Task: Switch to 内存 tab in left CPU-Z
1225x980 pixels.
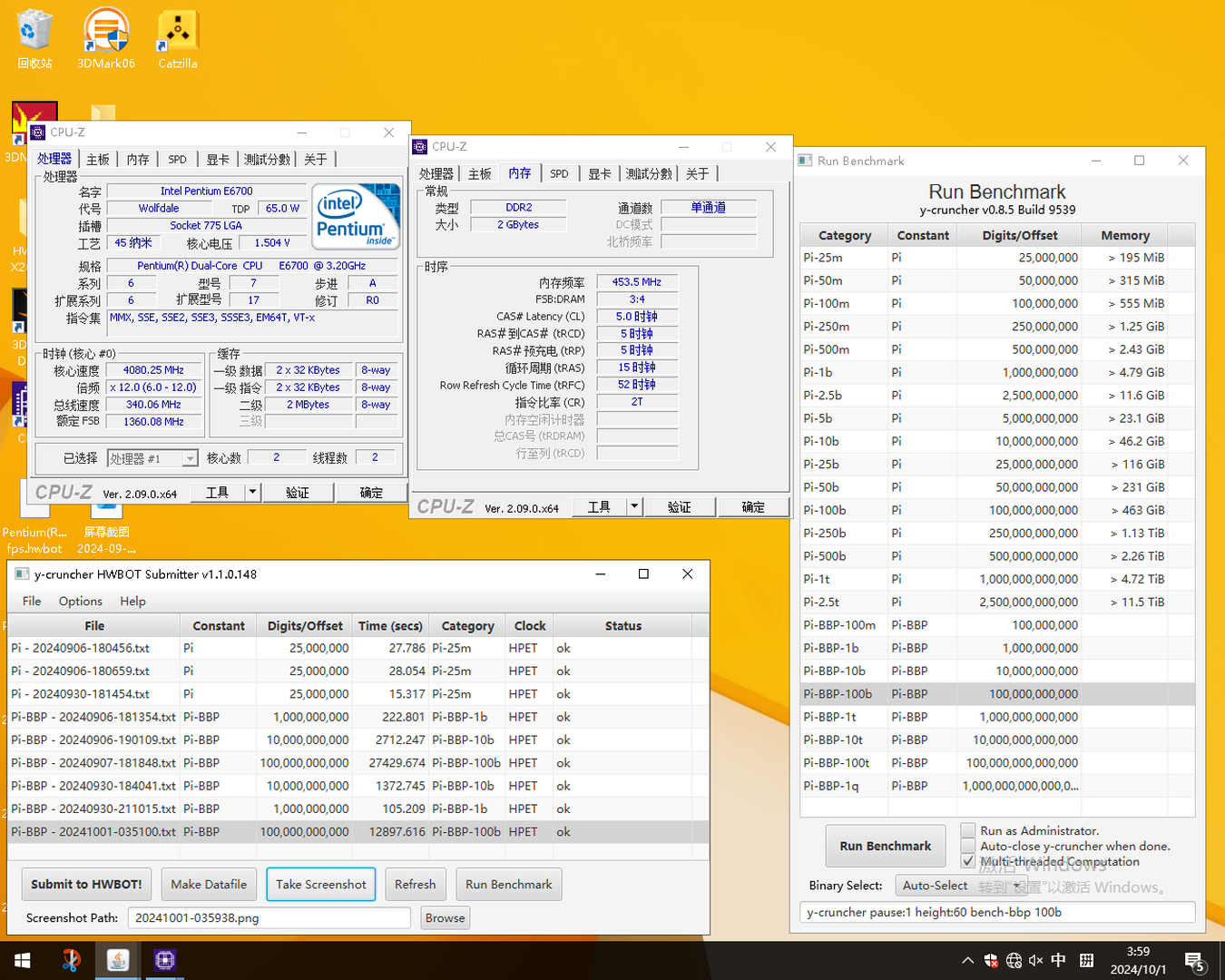Action: click(138, 160)
